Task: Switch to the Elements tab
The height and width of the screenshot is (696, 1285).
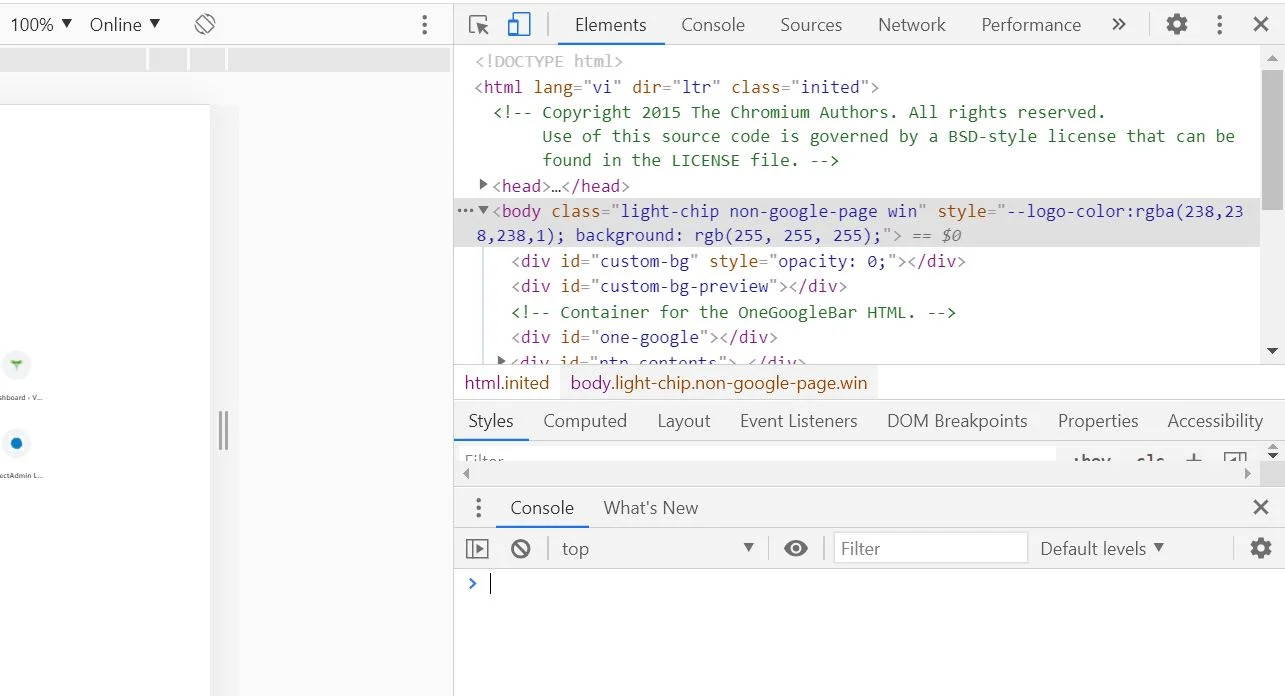Action: [611, 25]
